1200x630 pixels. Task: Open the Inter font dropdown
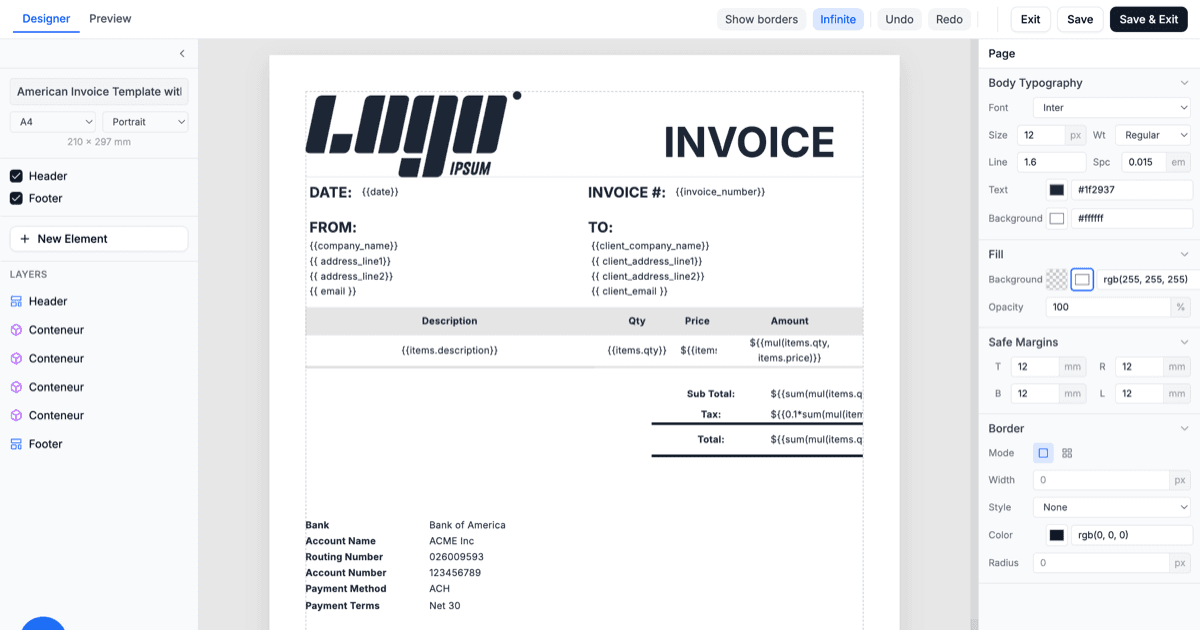pyautogui.click(x=1113, y=107)
